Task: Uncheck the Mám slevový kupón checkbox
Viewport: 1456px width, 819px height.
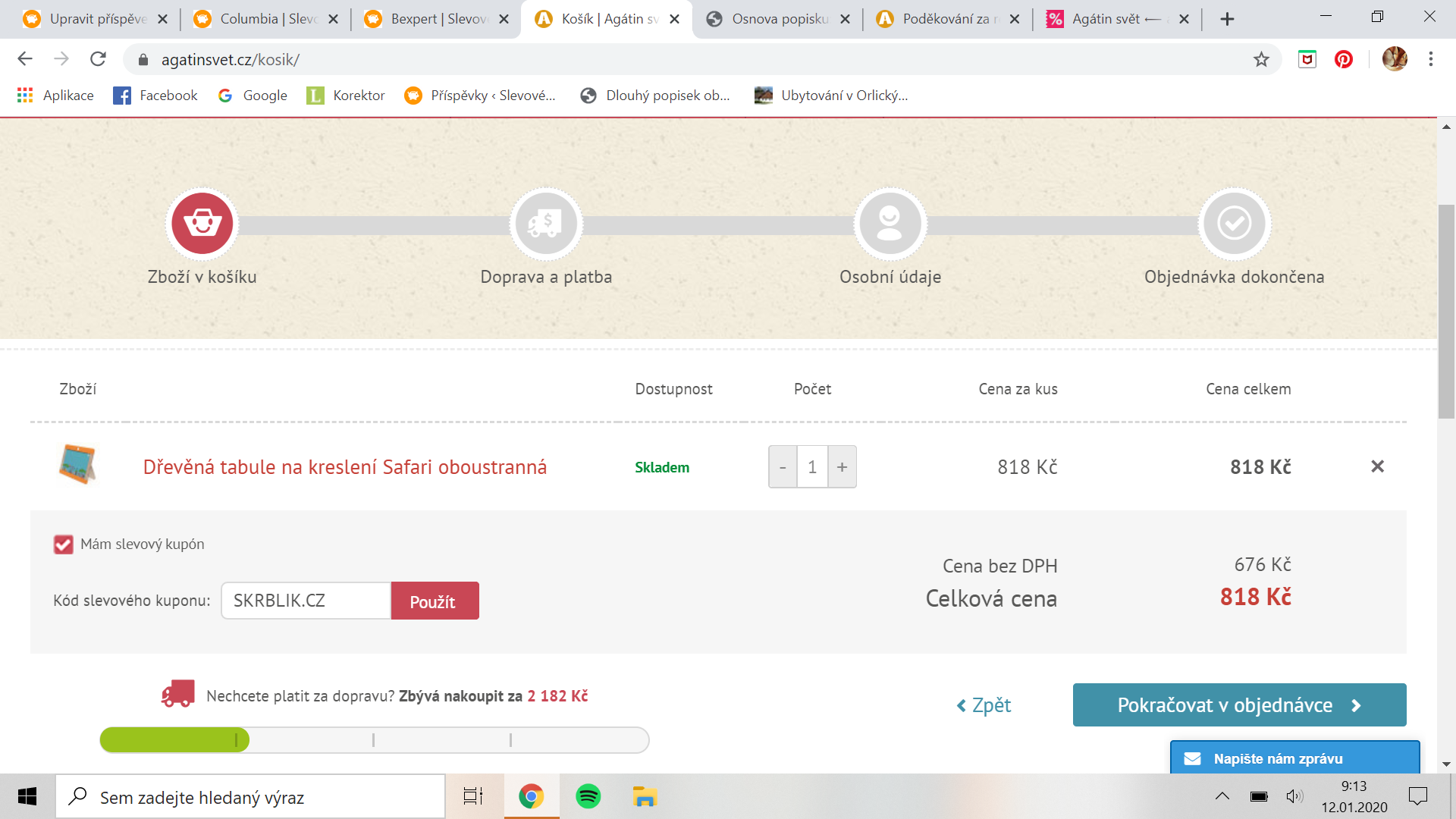Action: [63, 544]
